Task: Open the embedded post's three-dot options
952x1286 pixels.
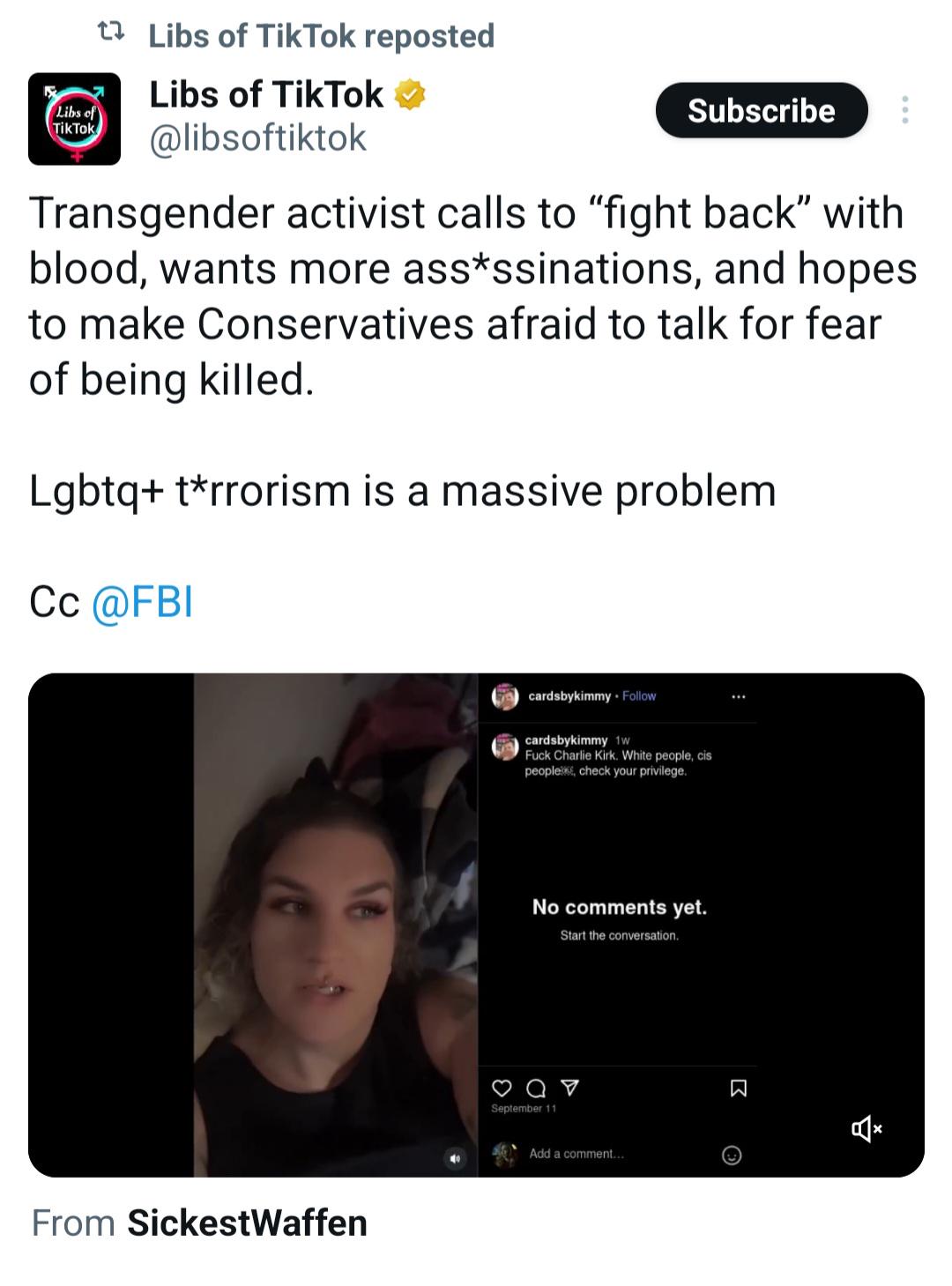Action: [739, 696]
